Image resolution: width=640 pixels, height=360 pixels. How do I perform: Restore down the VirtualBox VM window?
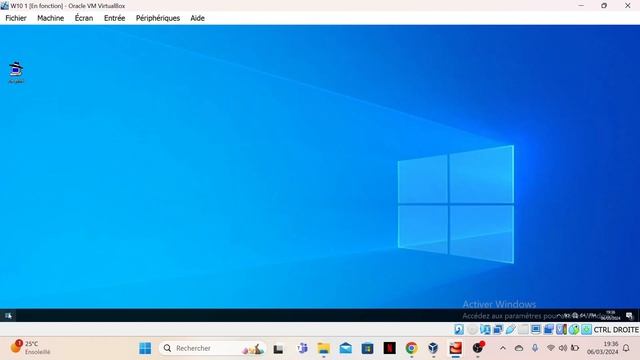coord(604,5)
